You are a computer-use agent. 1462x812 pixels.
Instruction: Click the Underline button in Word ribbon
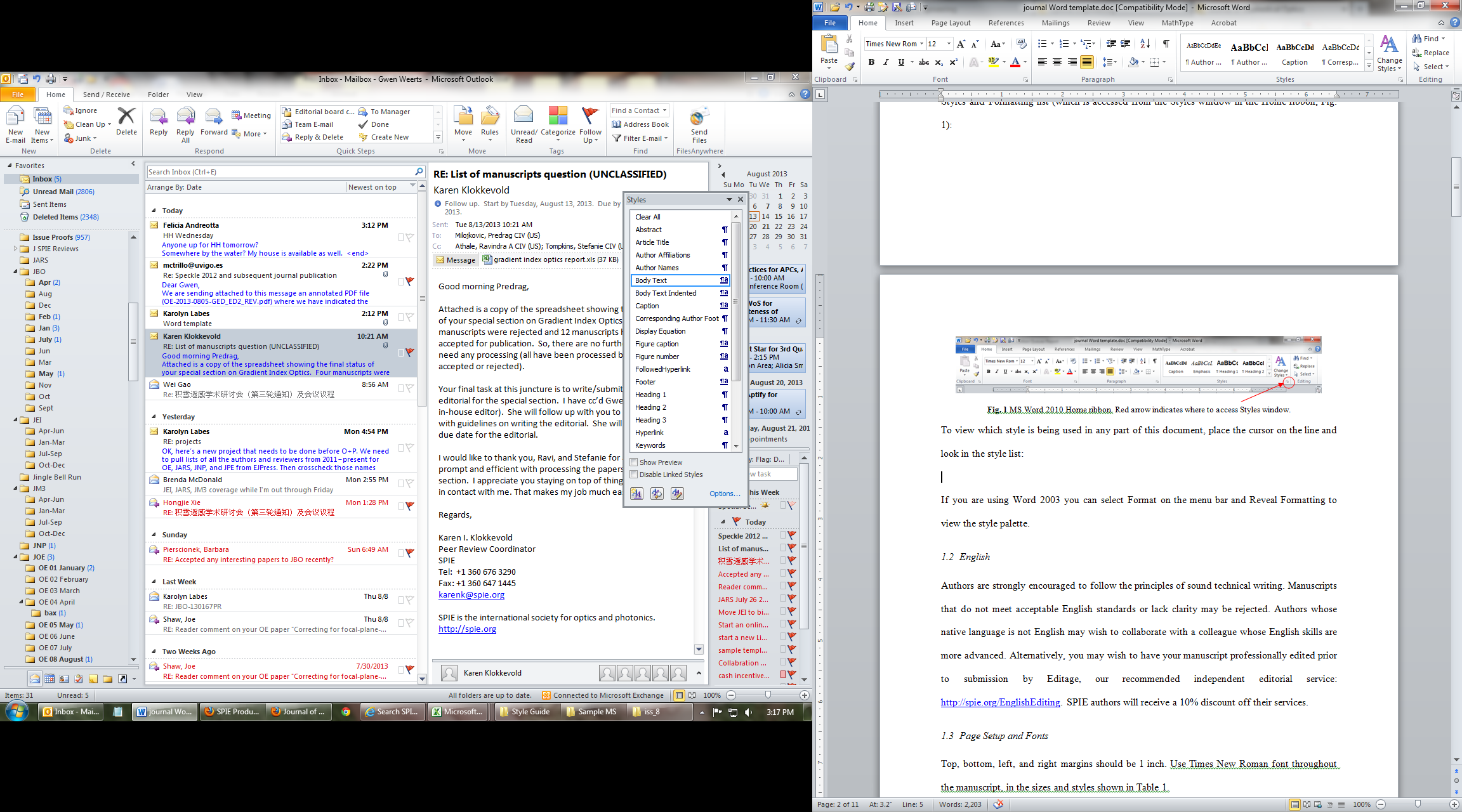coord(901,62)
